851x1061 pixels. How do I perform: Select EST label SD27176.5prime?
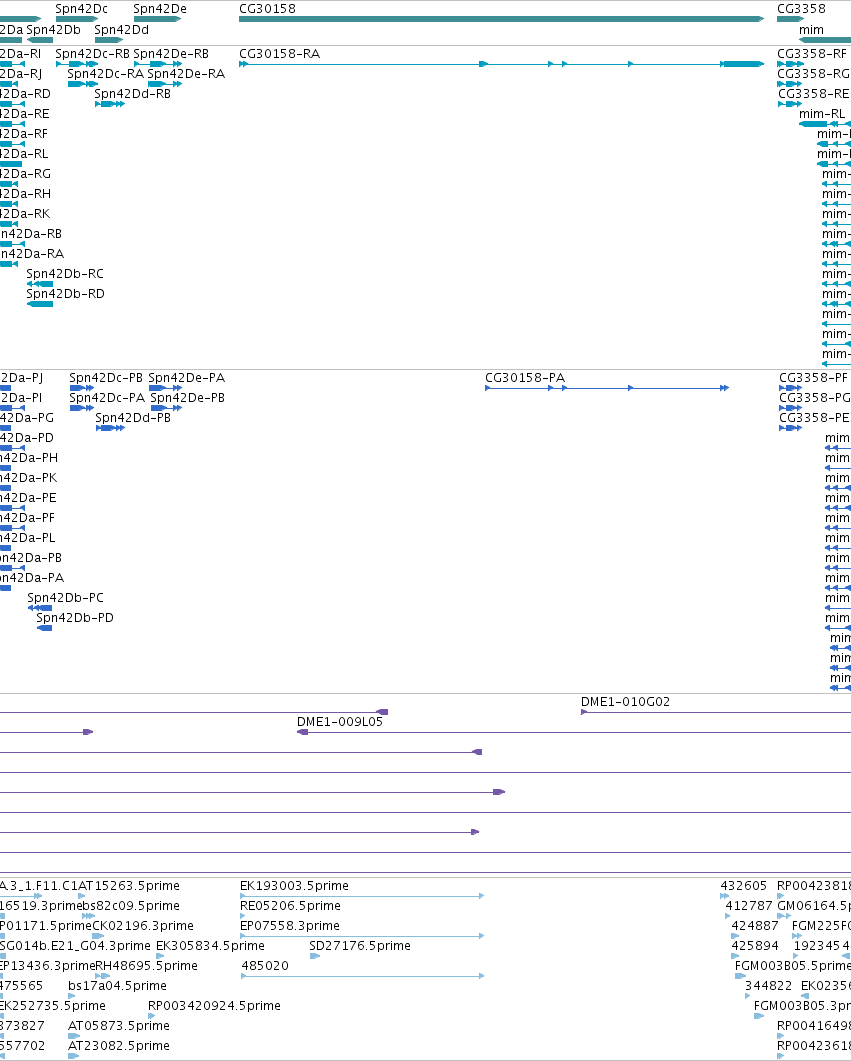pyautogui.click(x=360, y=946)
